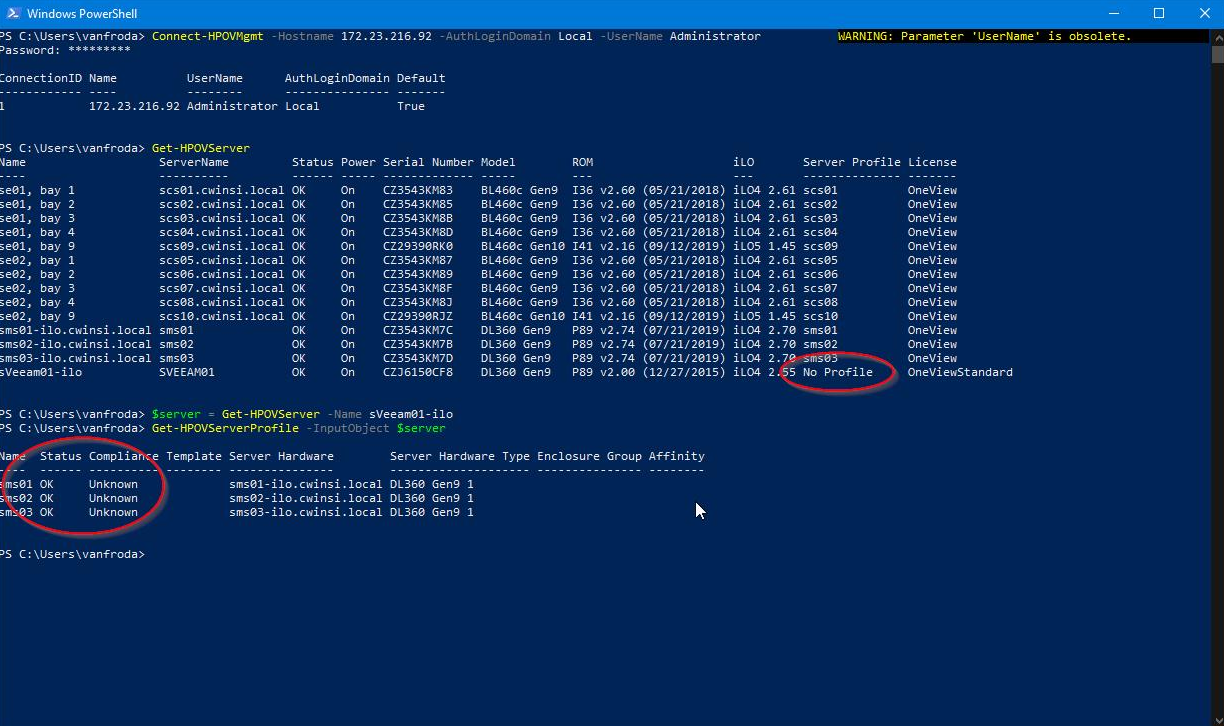Click the circled Unknown compliance entries
1224x726 pixels.
pyautogui.click(x=112, y=497)
